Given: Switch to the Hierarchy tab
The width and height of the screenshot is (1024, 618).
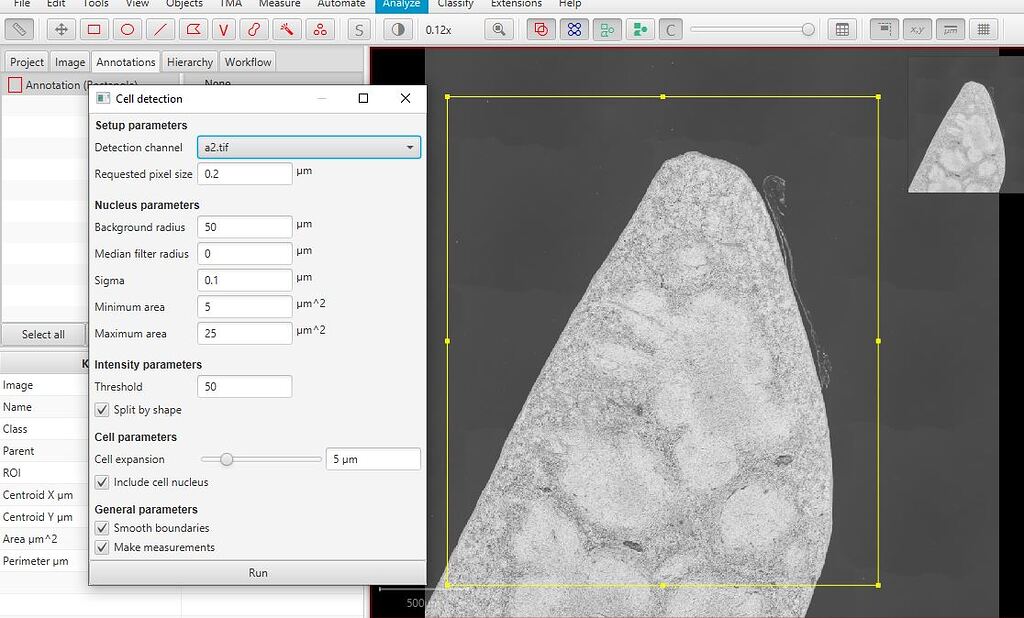Looking at the screenshot, I should point(189,61).
